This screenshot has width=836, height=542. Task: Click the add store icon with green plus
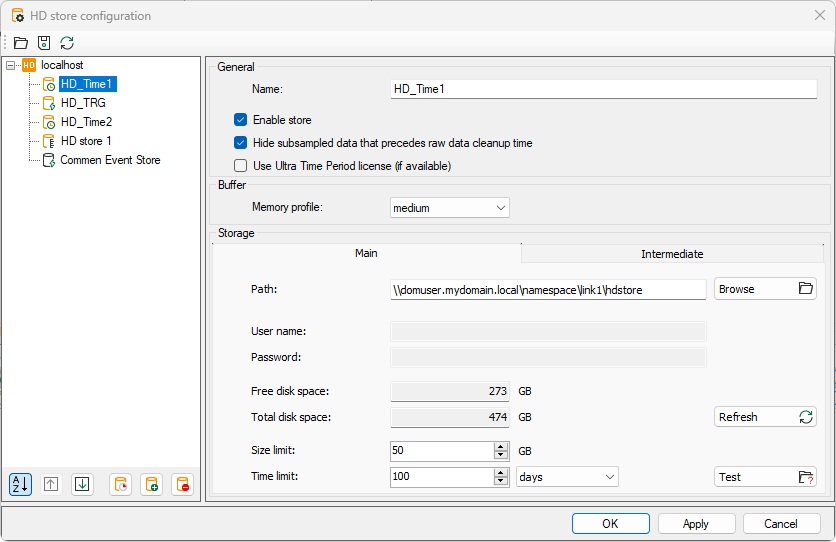click(151, 484)
